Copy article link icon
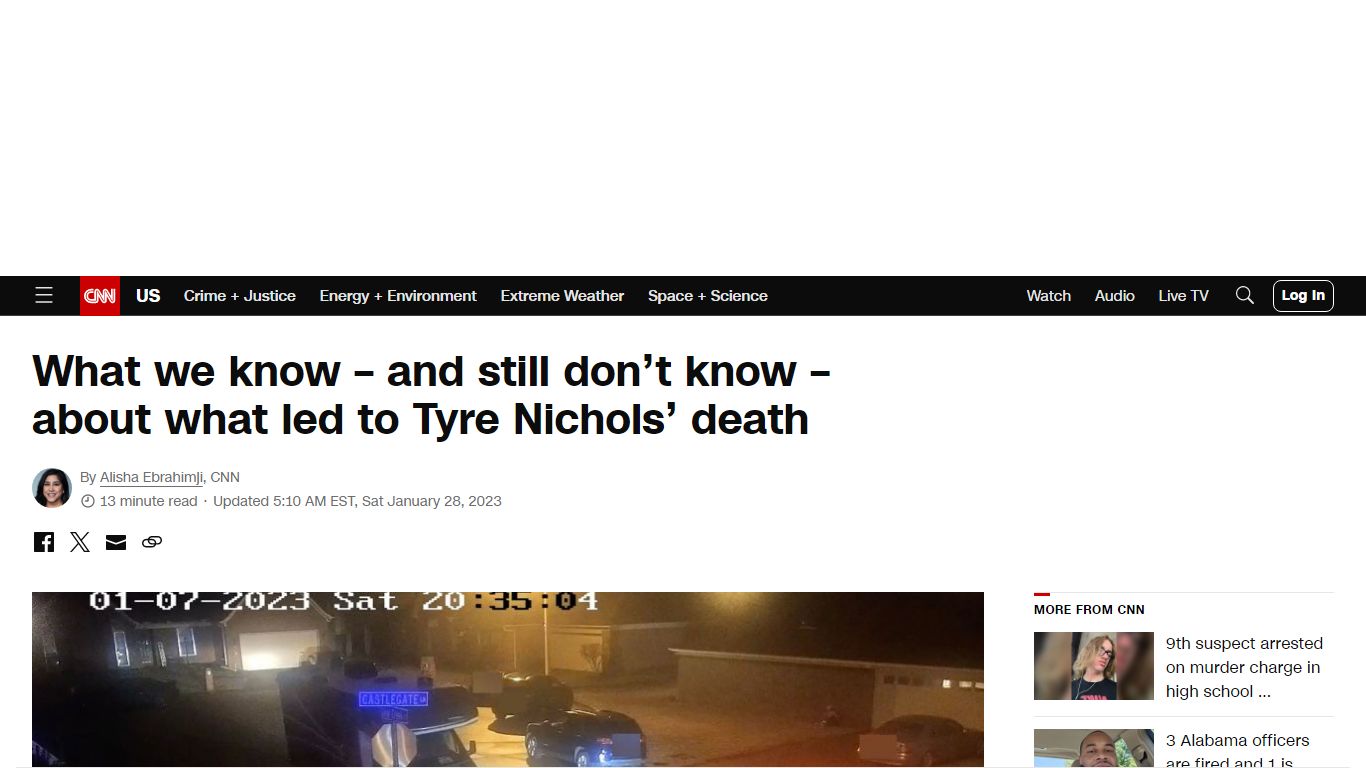The width and height of the screenshot is (1366, 768). tap(152, 542)
